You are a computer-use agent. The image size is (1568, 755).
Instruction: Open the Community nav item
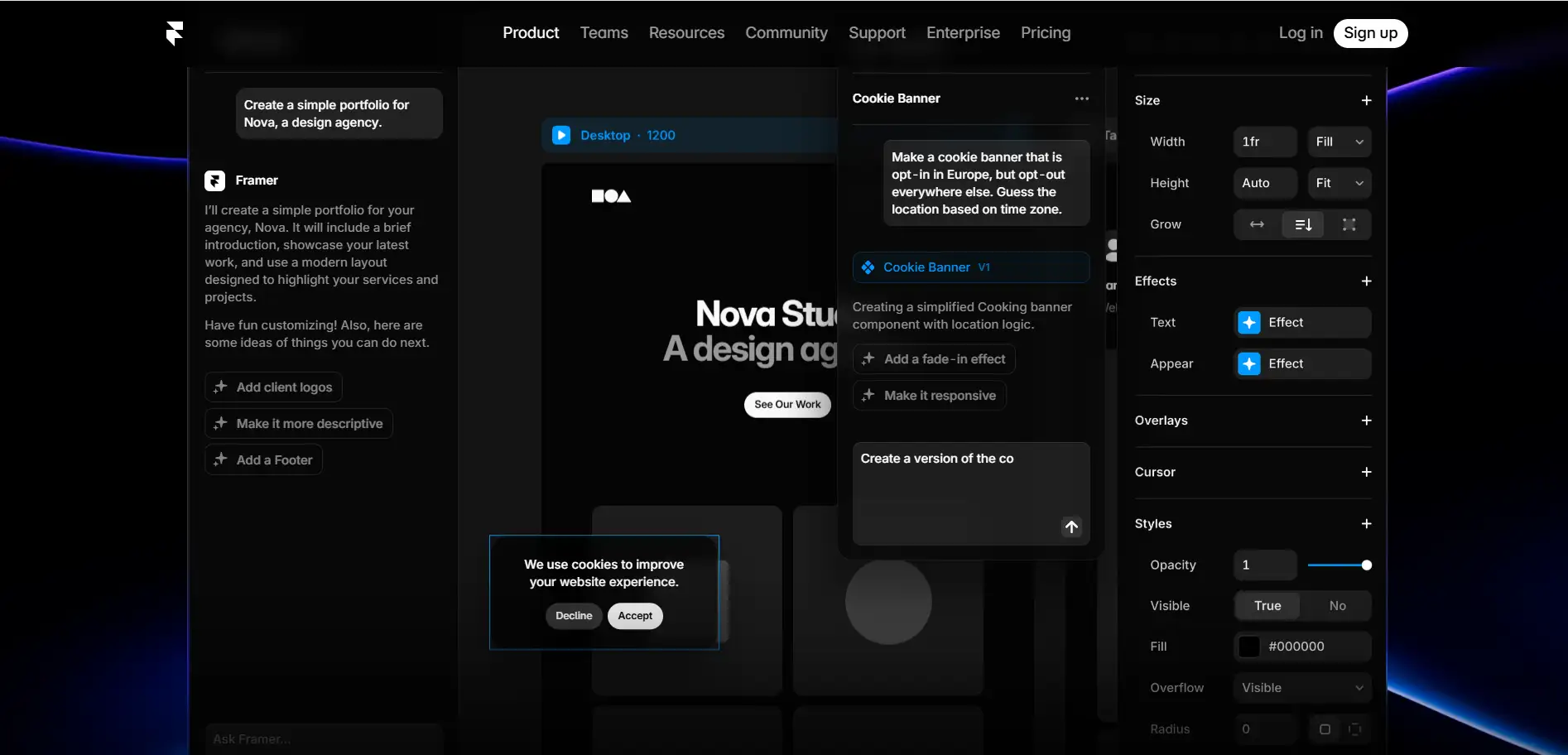coord(786,33)
